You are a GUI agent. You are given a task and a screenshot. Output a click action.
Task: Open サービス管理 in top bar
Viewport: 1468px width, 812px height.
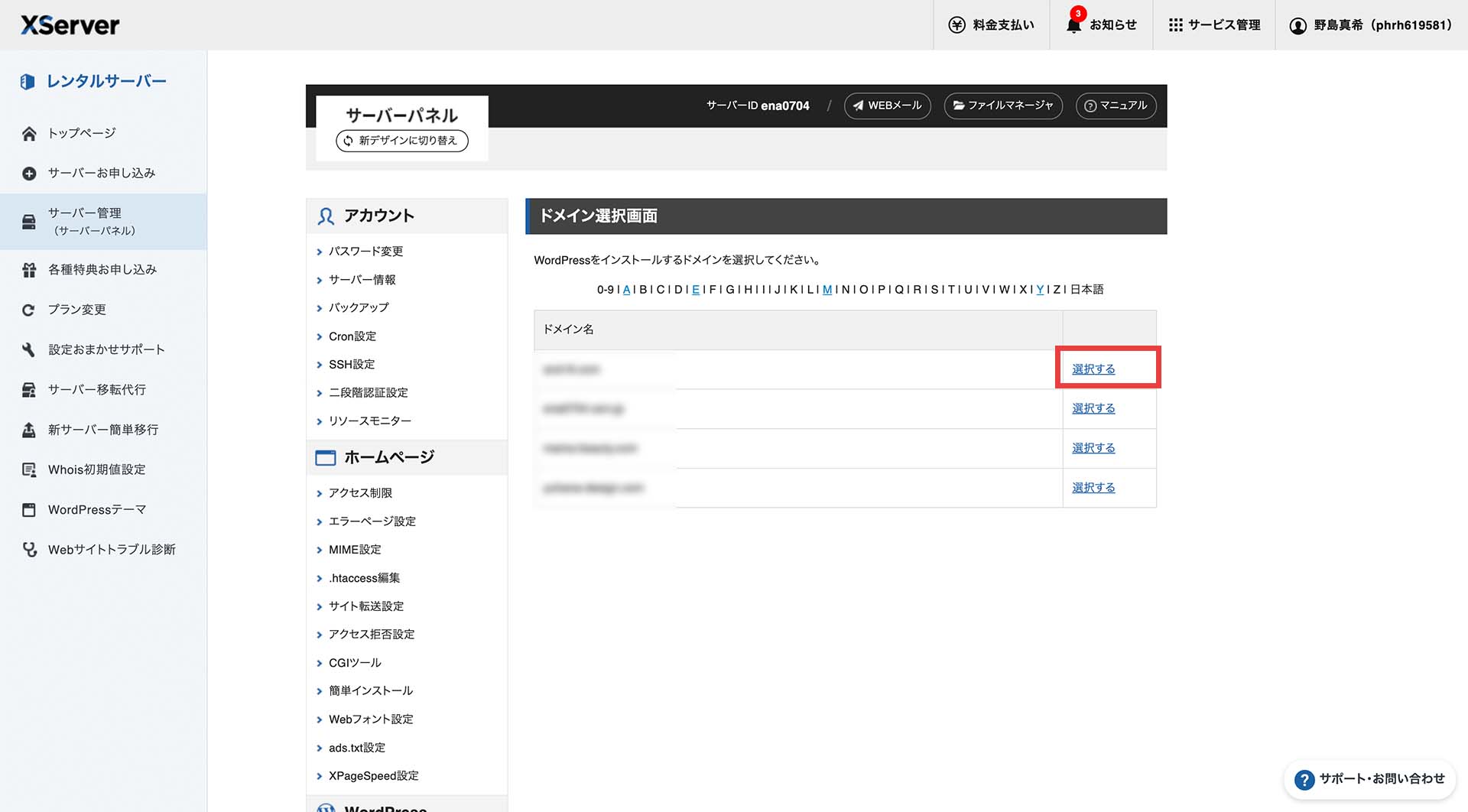click(x=1214, y=25)
